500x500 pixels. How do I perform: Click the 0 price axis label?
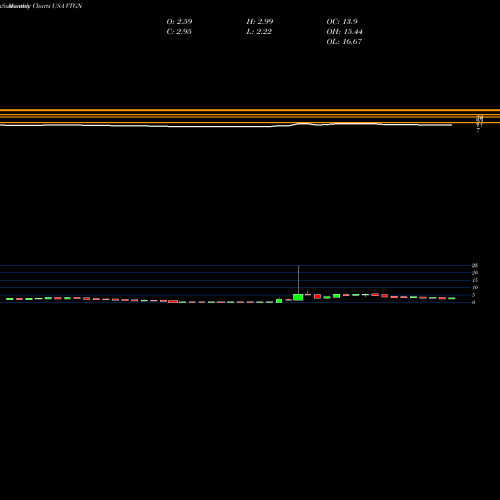473,303
